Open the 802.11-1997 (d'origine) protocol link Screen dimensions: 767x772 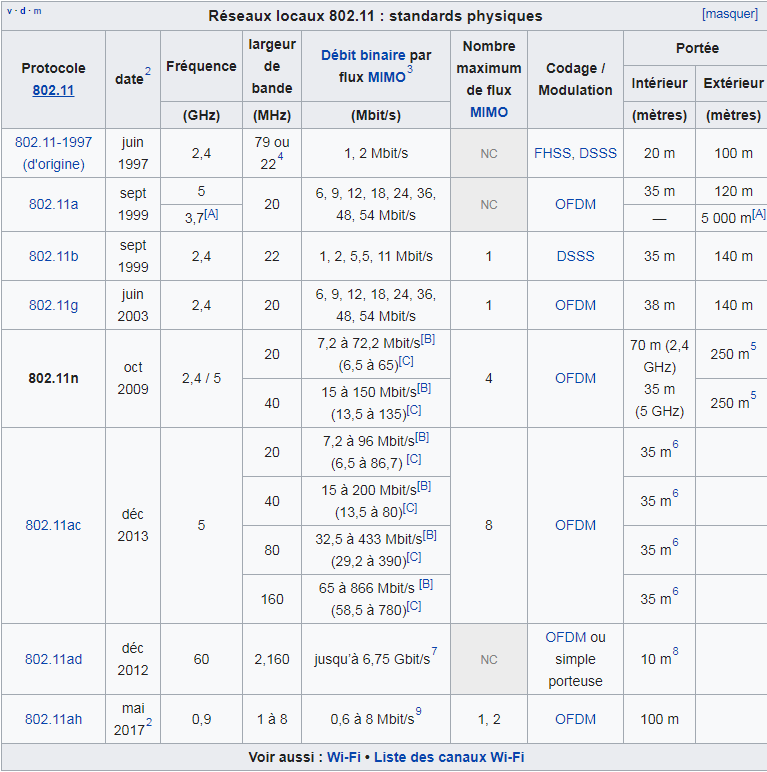click(53, 153)
